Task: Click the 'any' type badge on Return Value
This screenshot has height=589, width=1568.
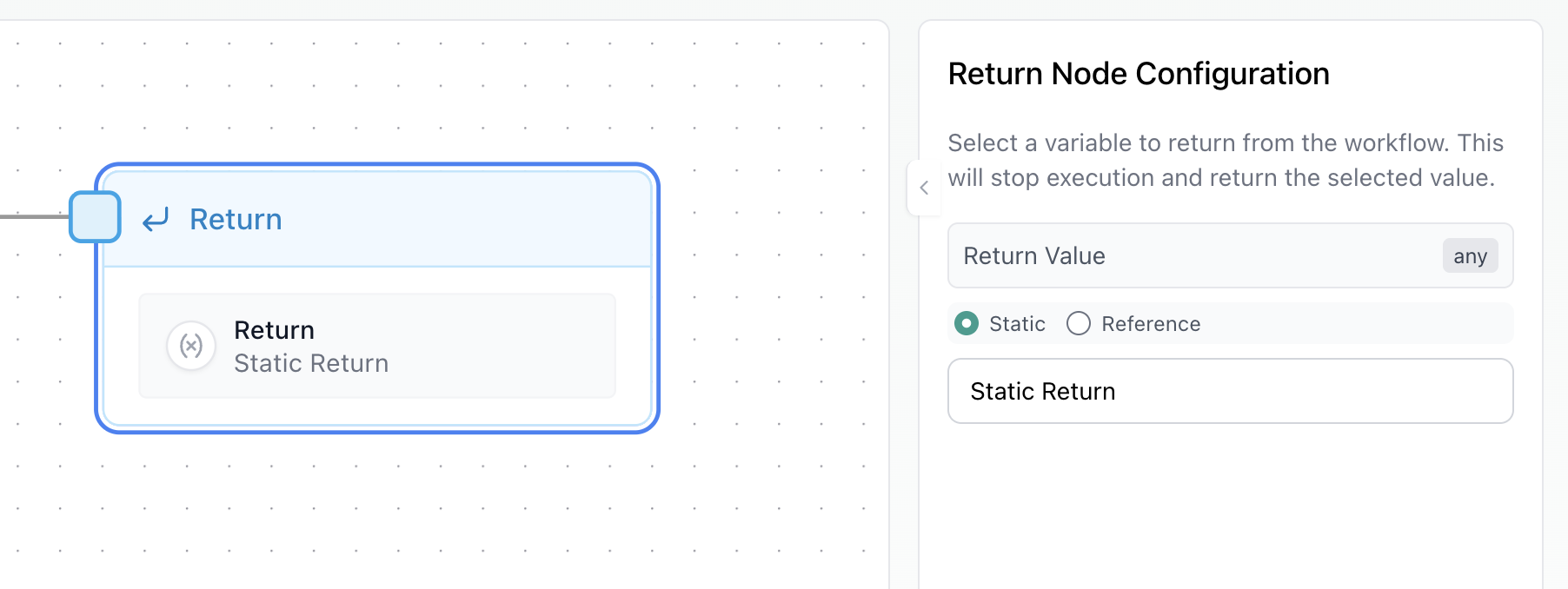Action: [1470, 255]
